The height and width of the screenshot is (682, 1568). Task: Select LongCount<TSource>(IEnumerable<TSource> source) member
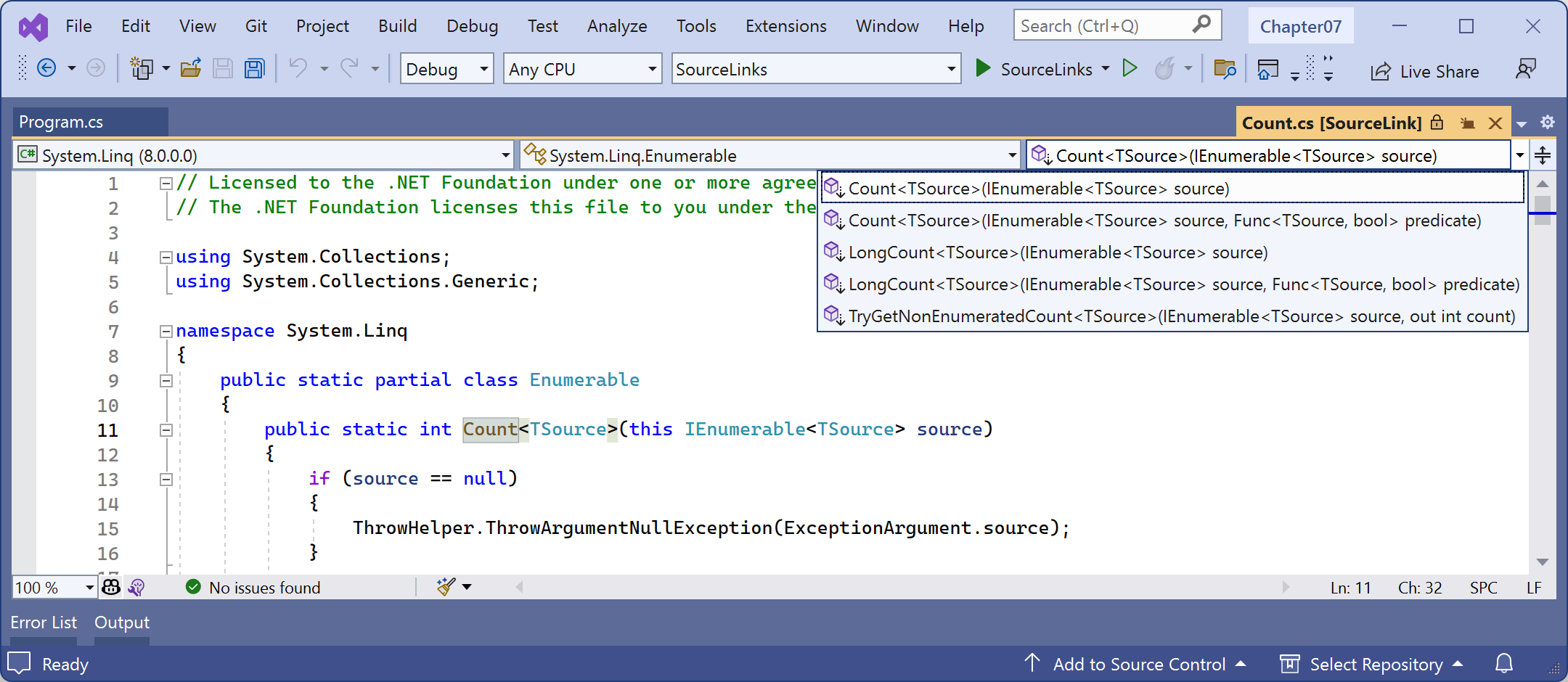[x=1173, y=252]
